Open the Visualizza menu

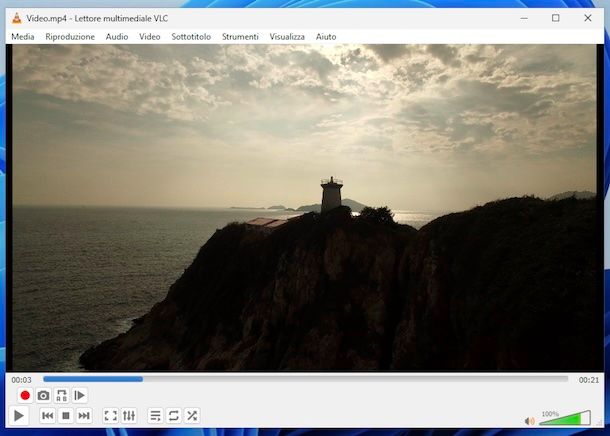[287, 37]
